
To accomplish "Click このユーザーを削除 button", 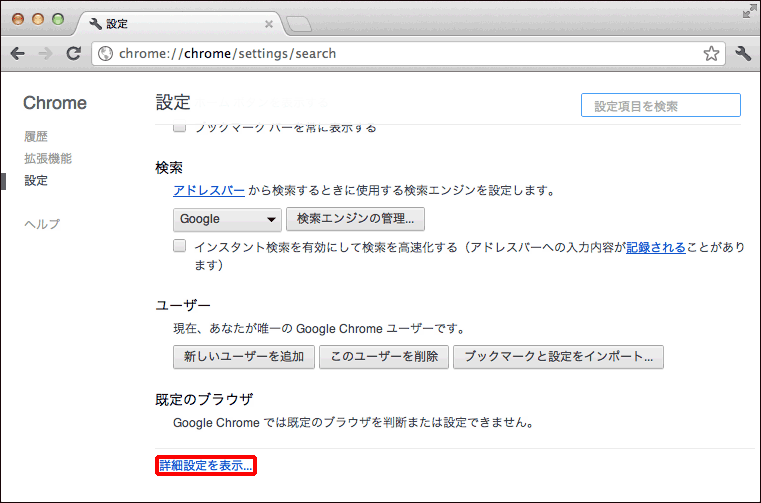I will pos(384,357).
